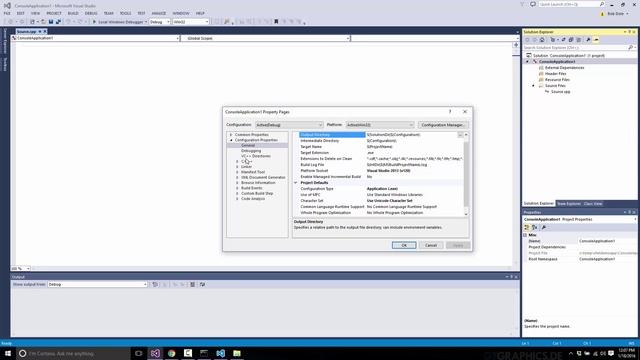Screen dimensions: 640x360
Task: Open the Debug solution configuration dropdown
Action: tap(160, 22)
